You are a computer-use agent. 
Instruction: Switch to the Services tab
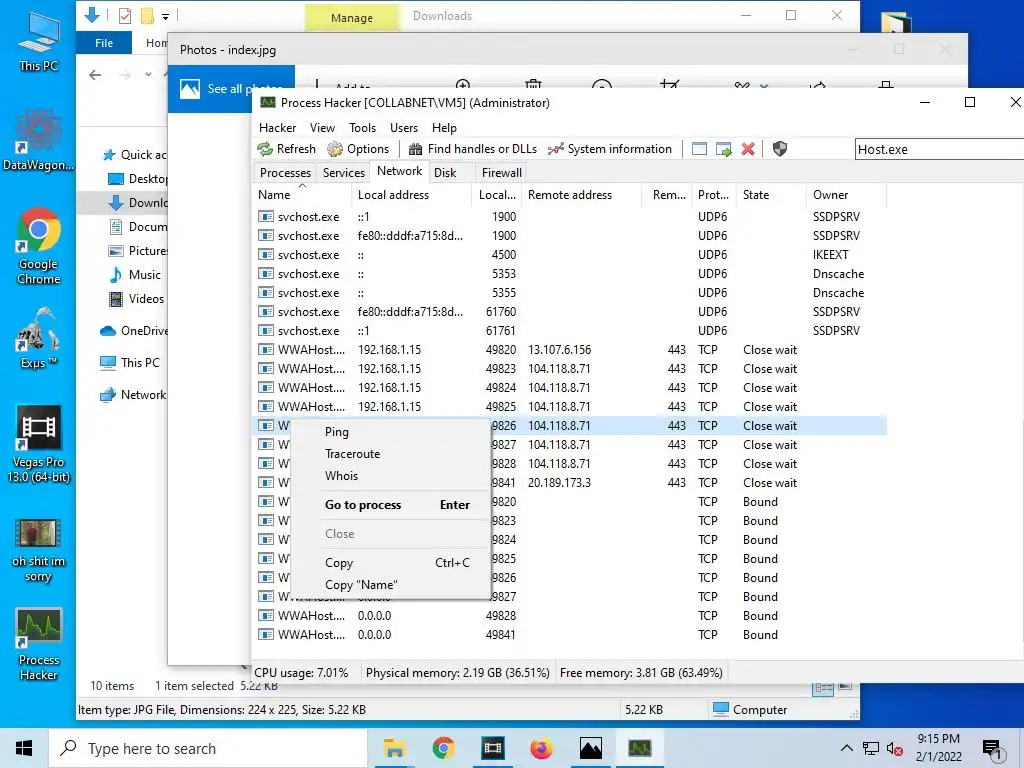click(344, 172)
